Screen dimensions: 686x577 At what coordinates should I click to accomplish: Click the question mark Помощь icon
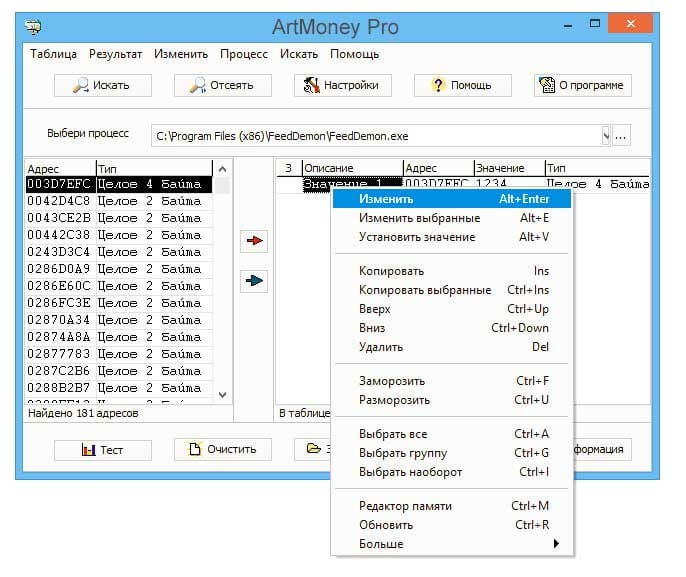point(438,85)
